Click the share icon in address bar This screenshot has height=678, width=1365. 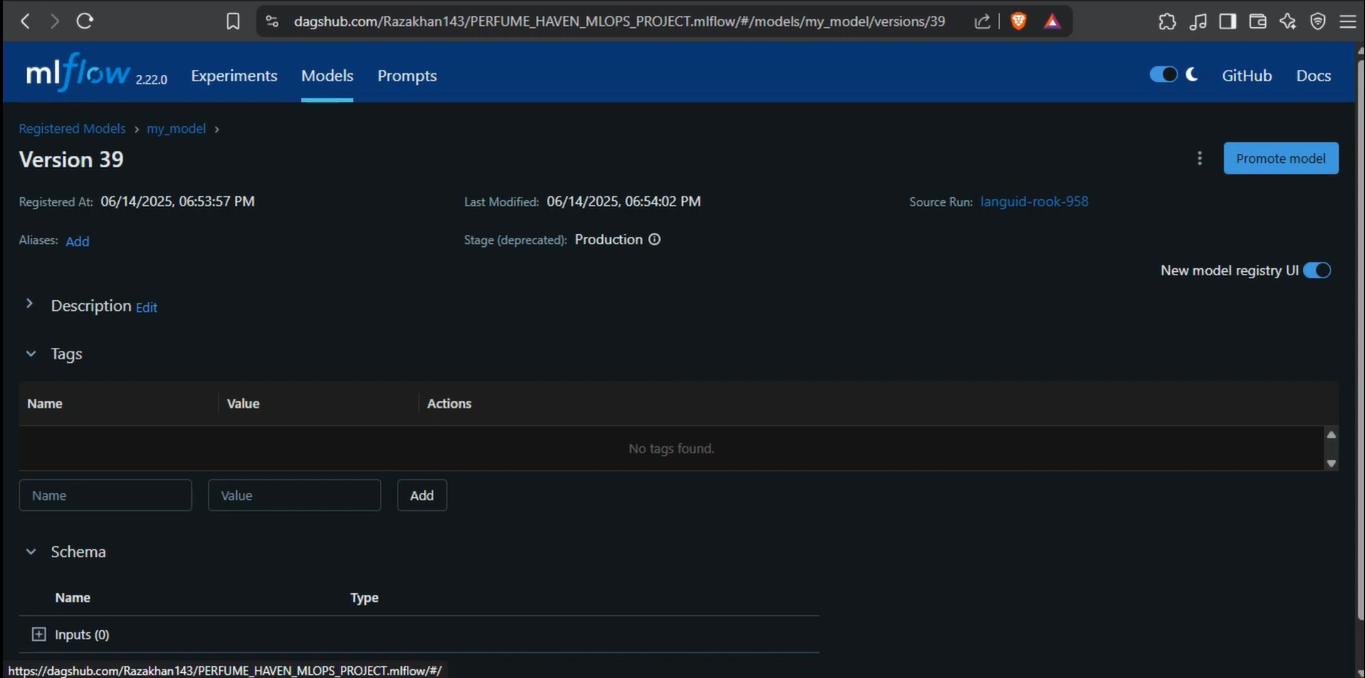(982, 21)
